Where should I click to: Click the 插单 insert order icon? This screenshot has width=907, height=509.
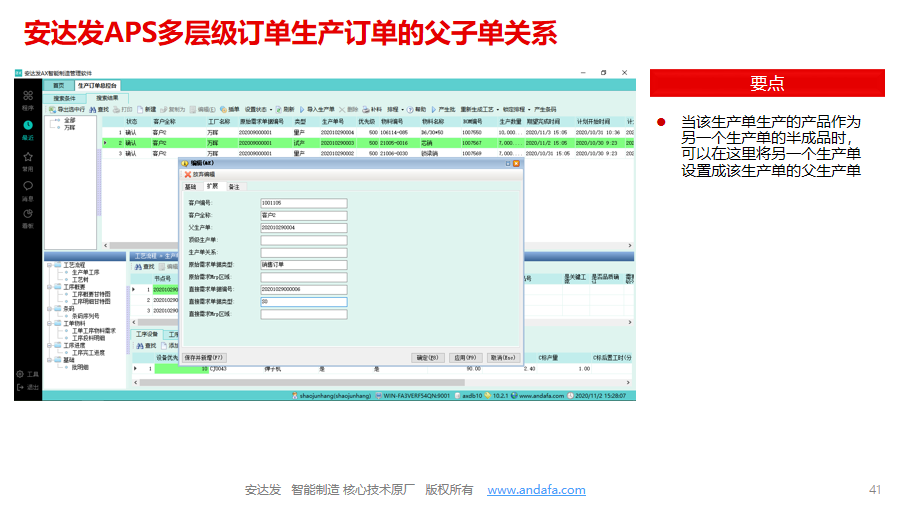click(x=223, y=109)
